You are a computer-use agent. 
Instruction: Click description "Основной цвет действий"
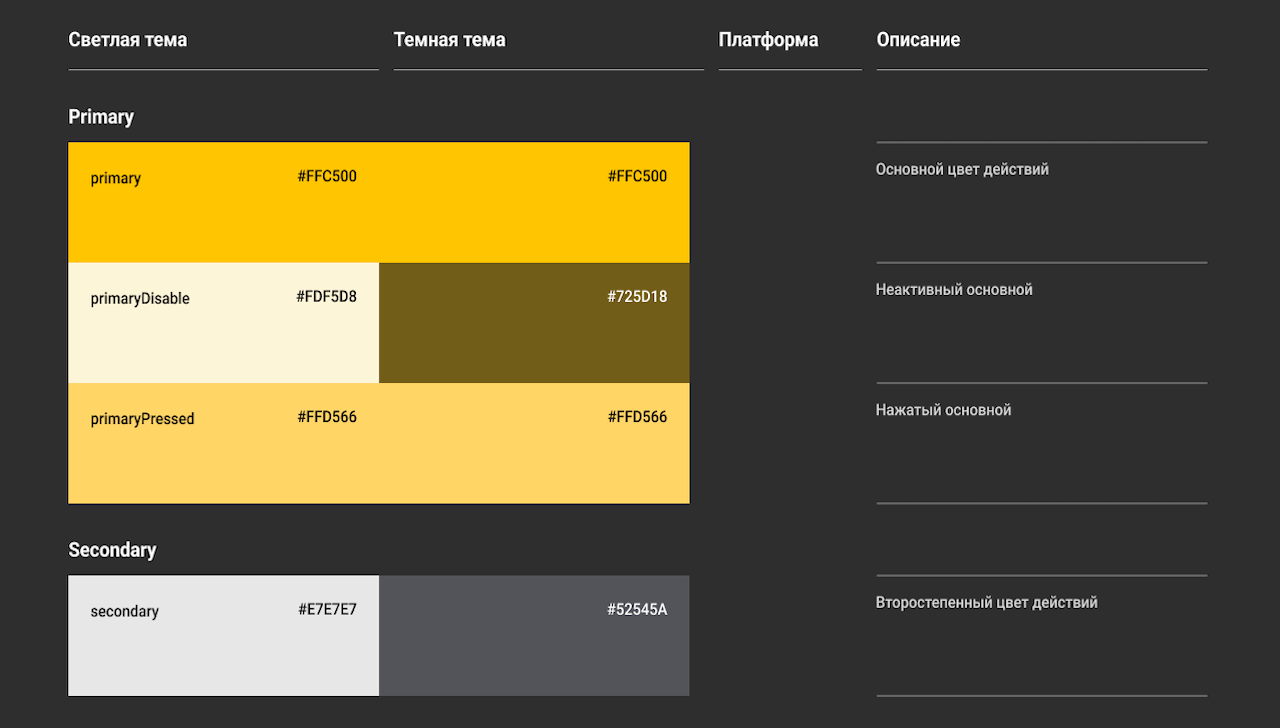[x=963, y=170]
